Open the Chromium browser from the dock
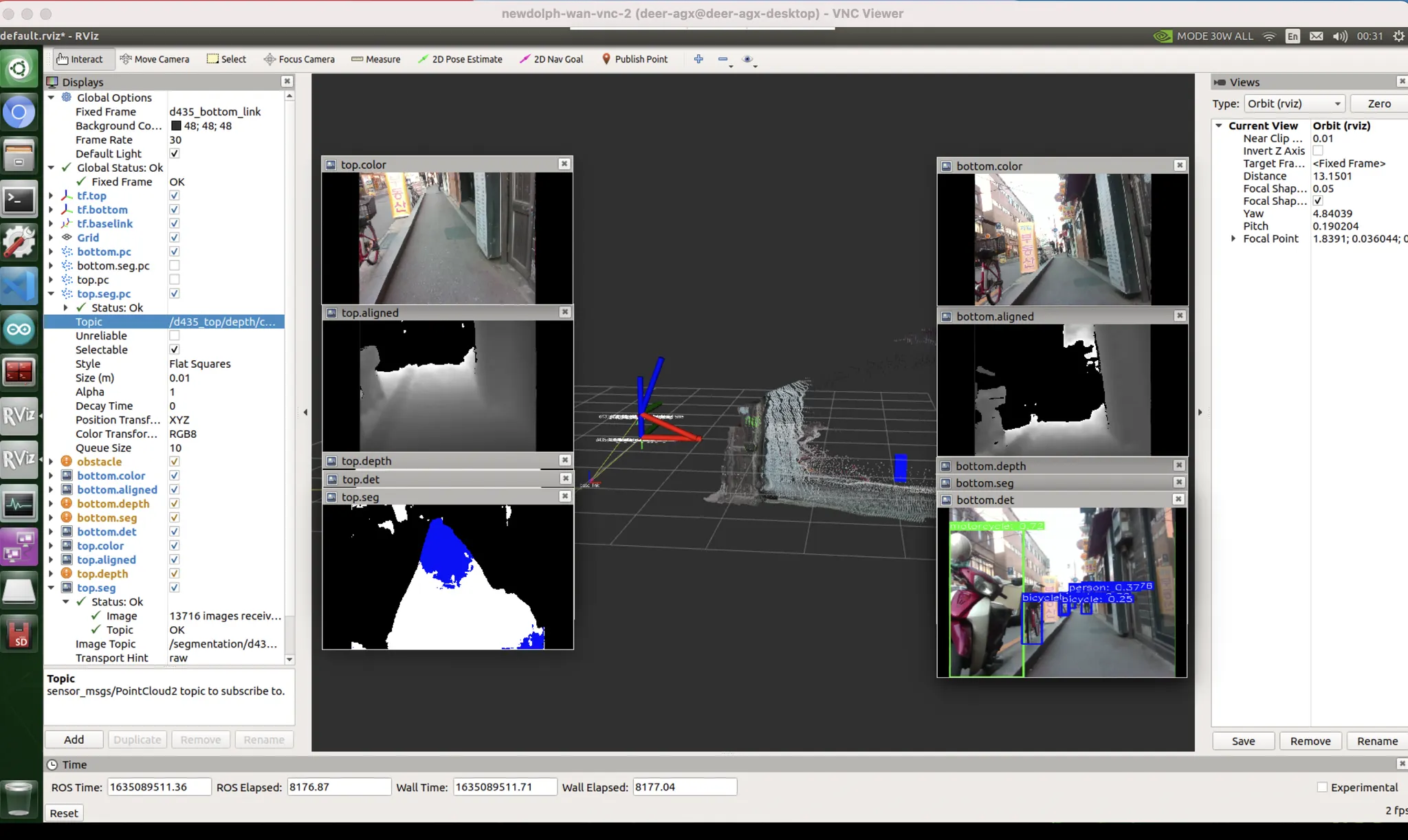Image resolution: width=1408 pixels, height=840 pixels. click(x=19, y=112)
